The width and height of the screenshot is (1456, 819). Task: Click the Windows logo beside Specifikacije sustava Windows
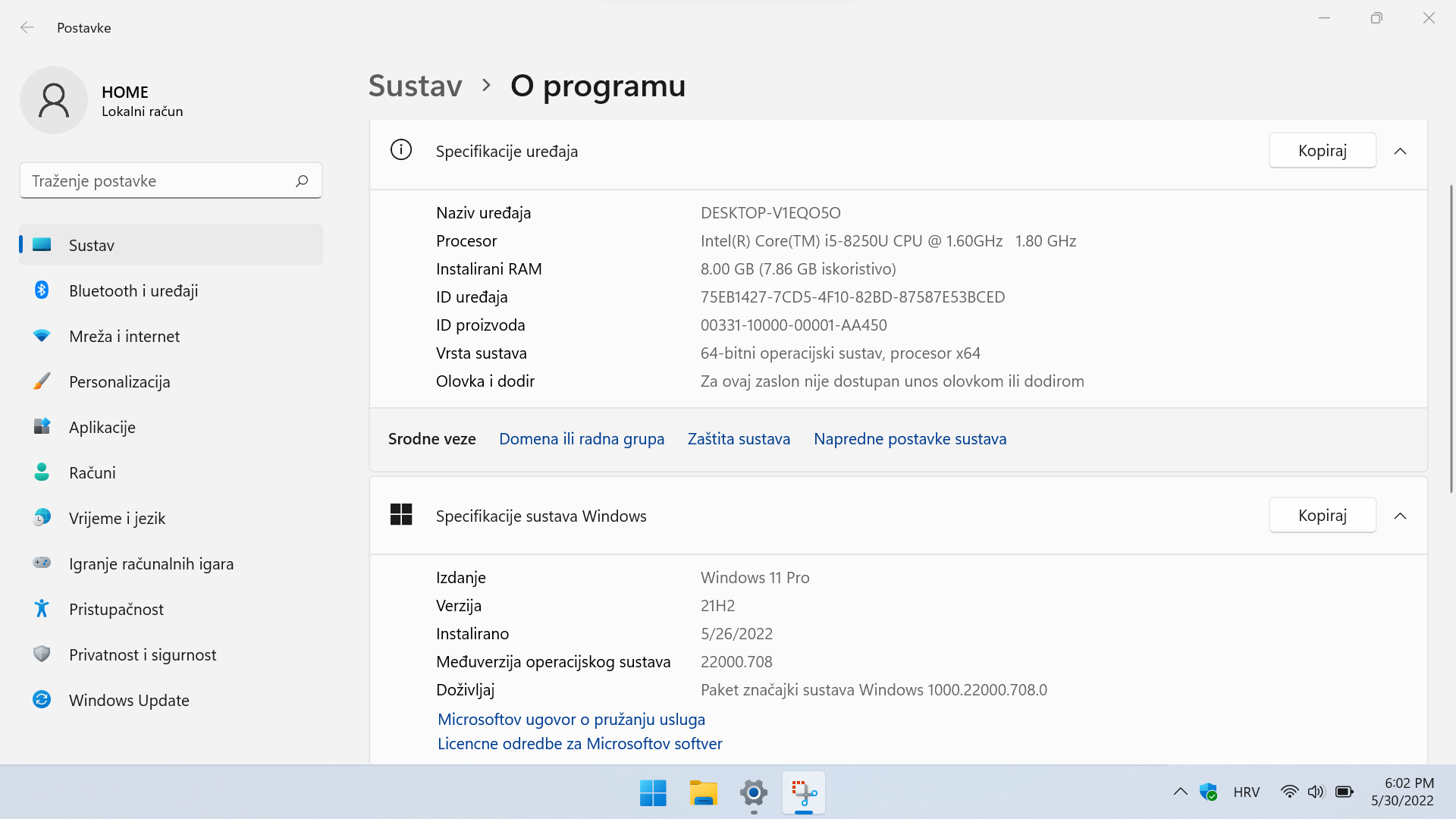401,515
